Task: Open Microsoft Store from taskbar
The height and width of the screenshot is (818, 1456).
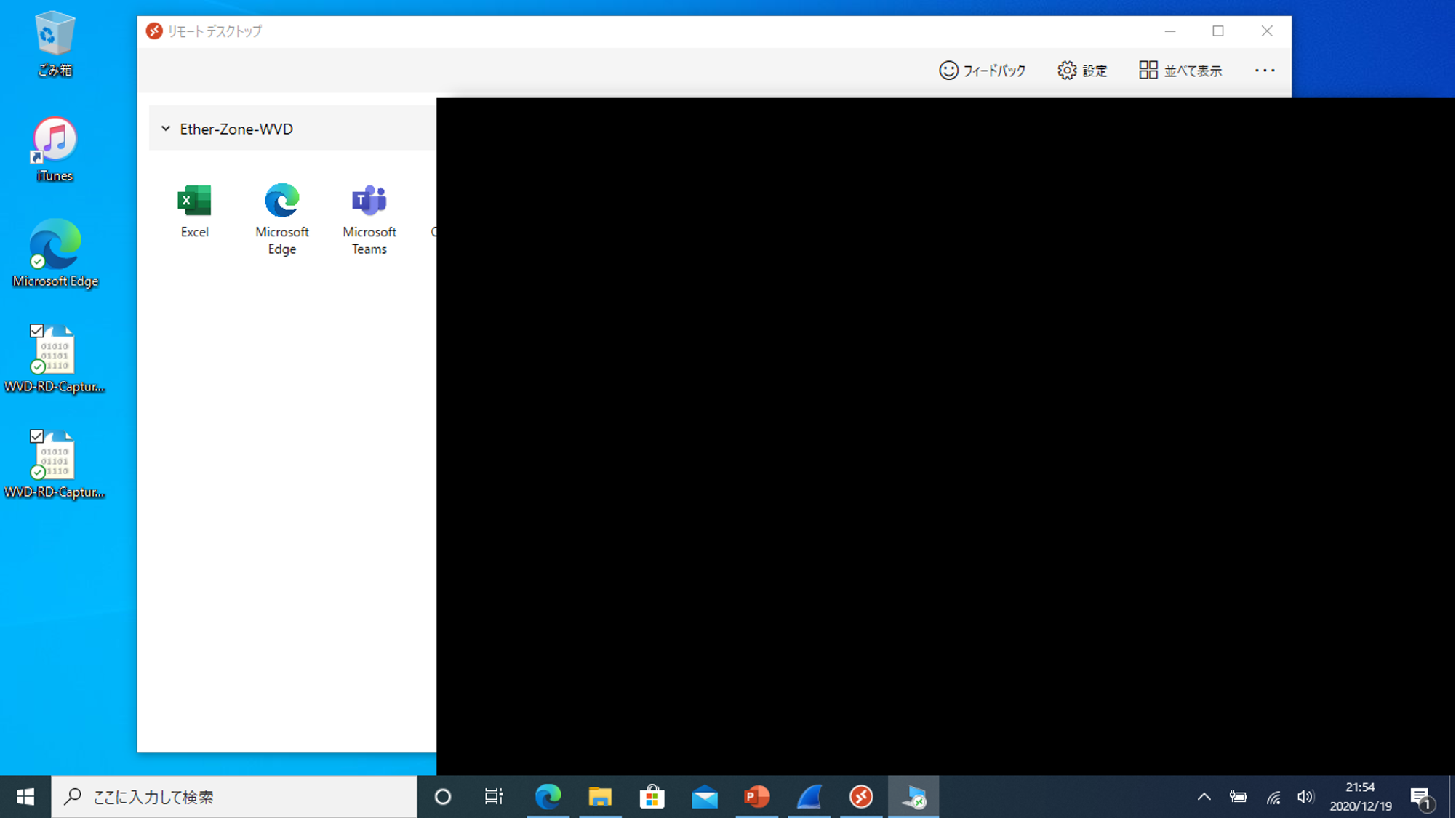Action: pyautogui.click(x=652, y=797)
